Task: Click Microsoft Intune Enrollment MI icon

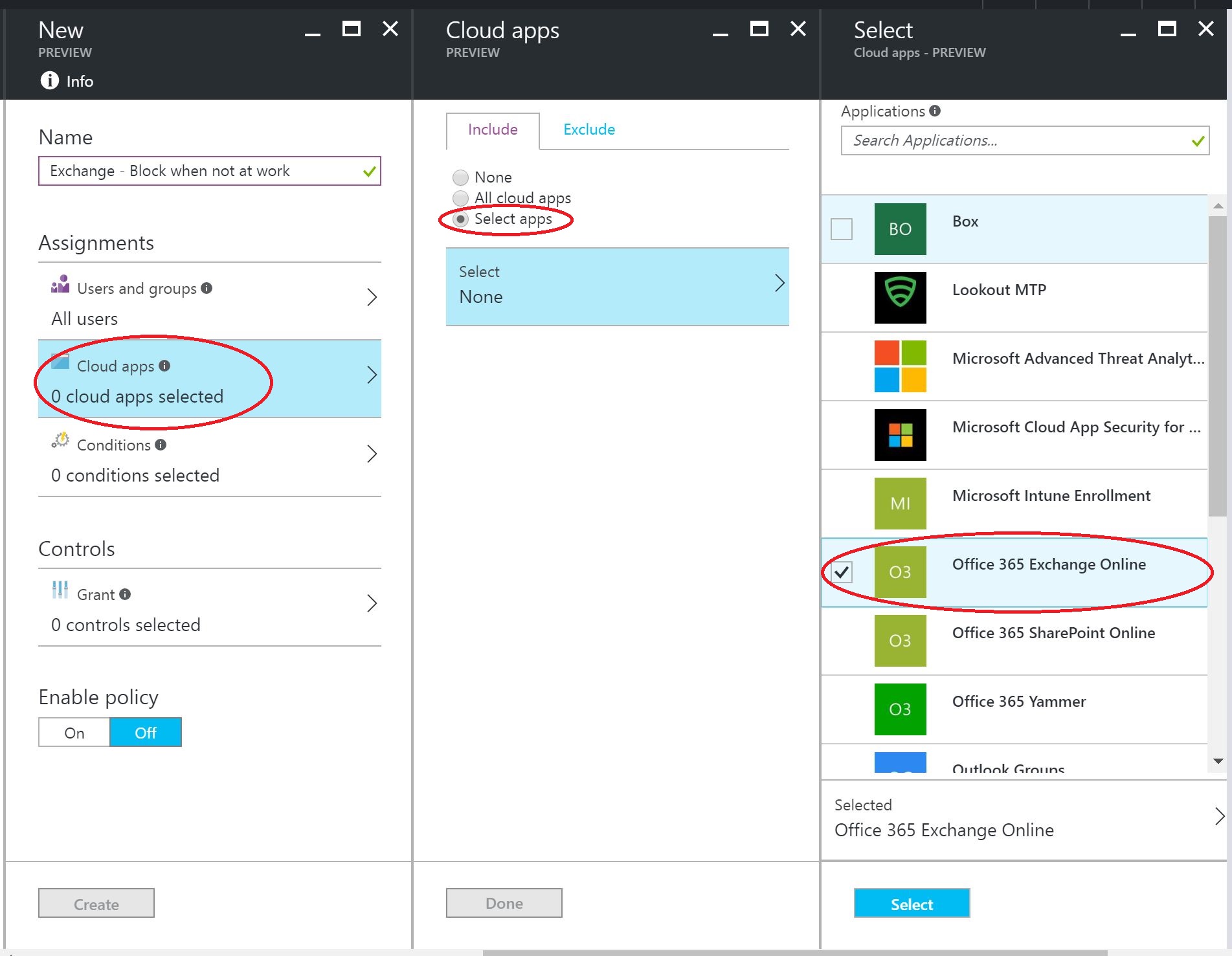Action: click(x=900, y=504)
